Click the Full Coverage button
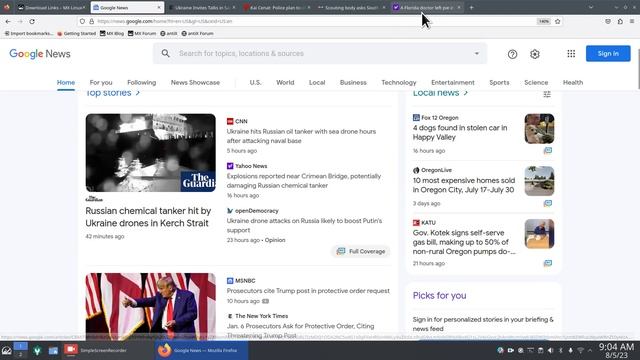Viewport: 640px width, 360px height. click(361, 251)
